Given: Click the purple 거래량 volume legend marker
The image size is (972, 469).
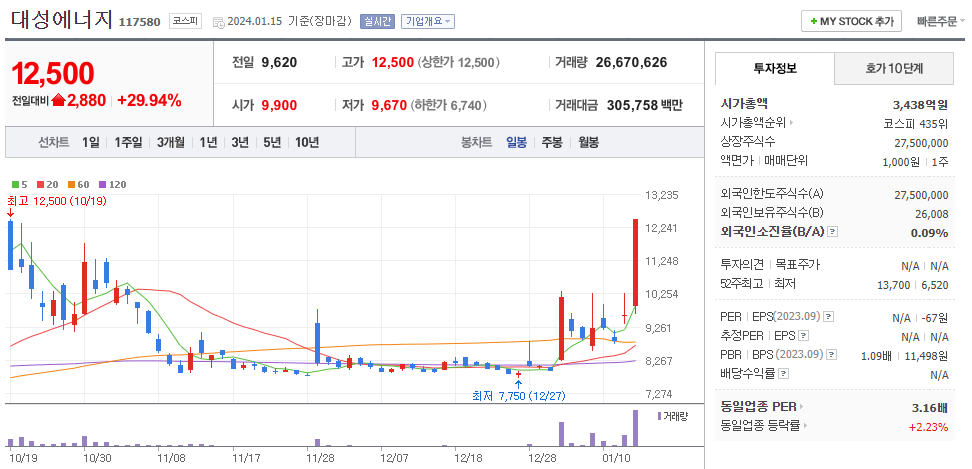Looking at the screenshot, I should 660,416.
